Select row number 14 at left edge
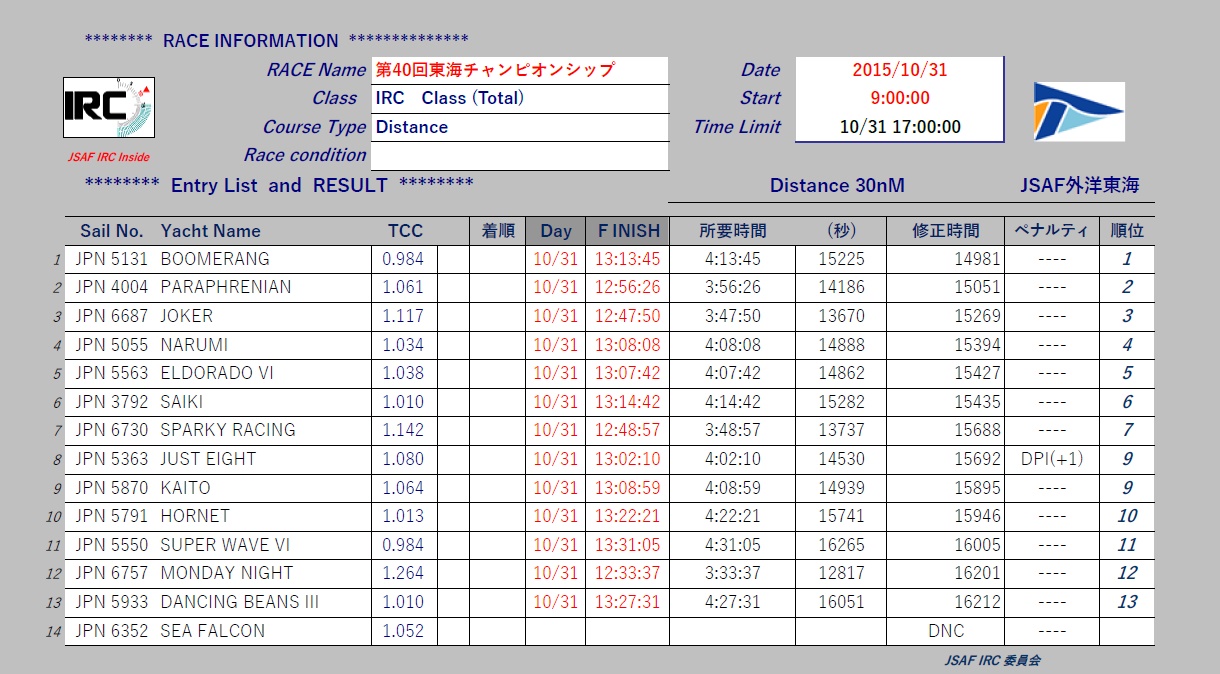1220x674 pixels. 56,632
